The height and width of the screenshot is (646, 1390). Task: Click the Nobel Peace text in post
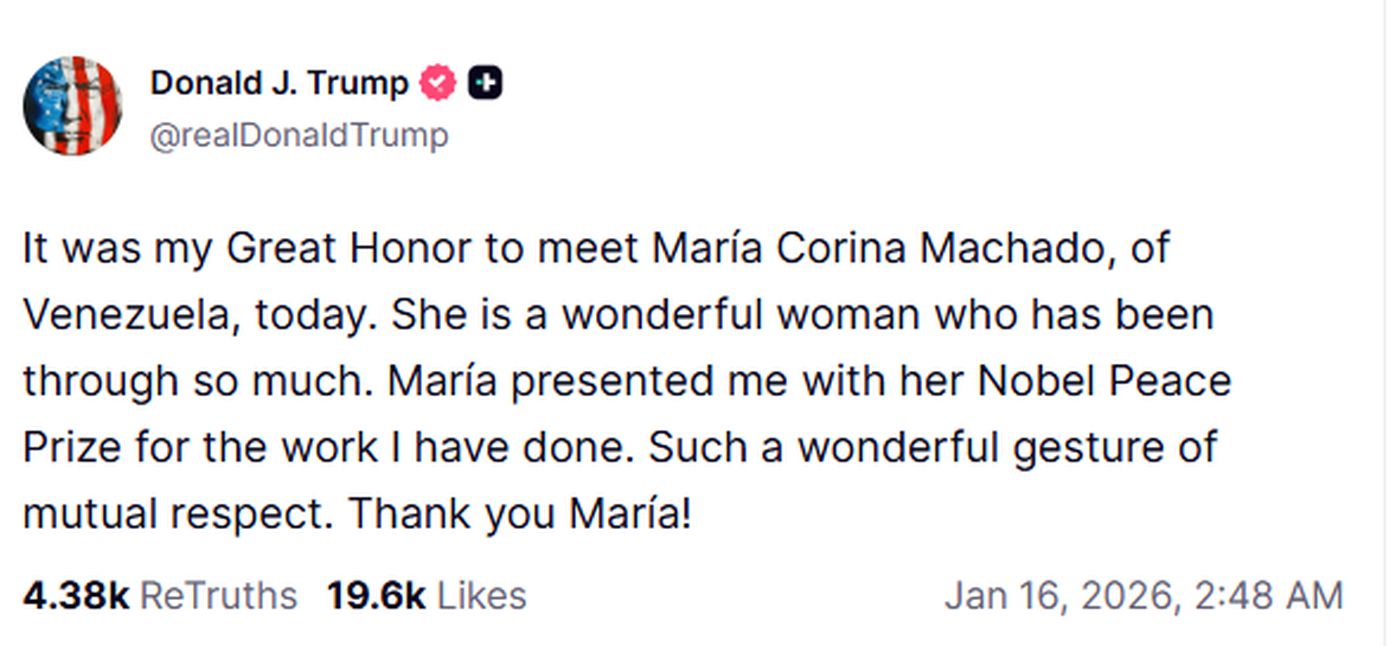click(x=1104, y=381)
